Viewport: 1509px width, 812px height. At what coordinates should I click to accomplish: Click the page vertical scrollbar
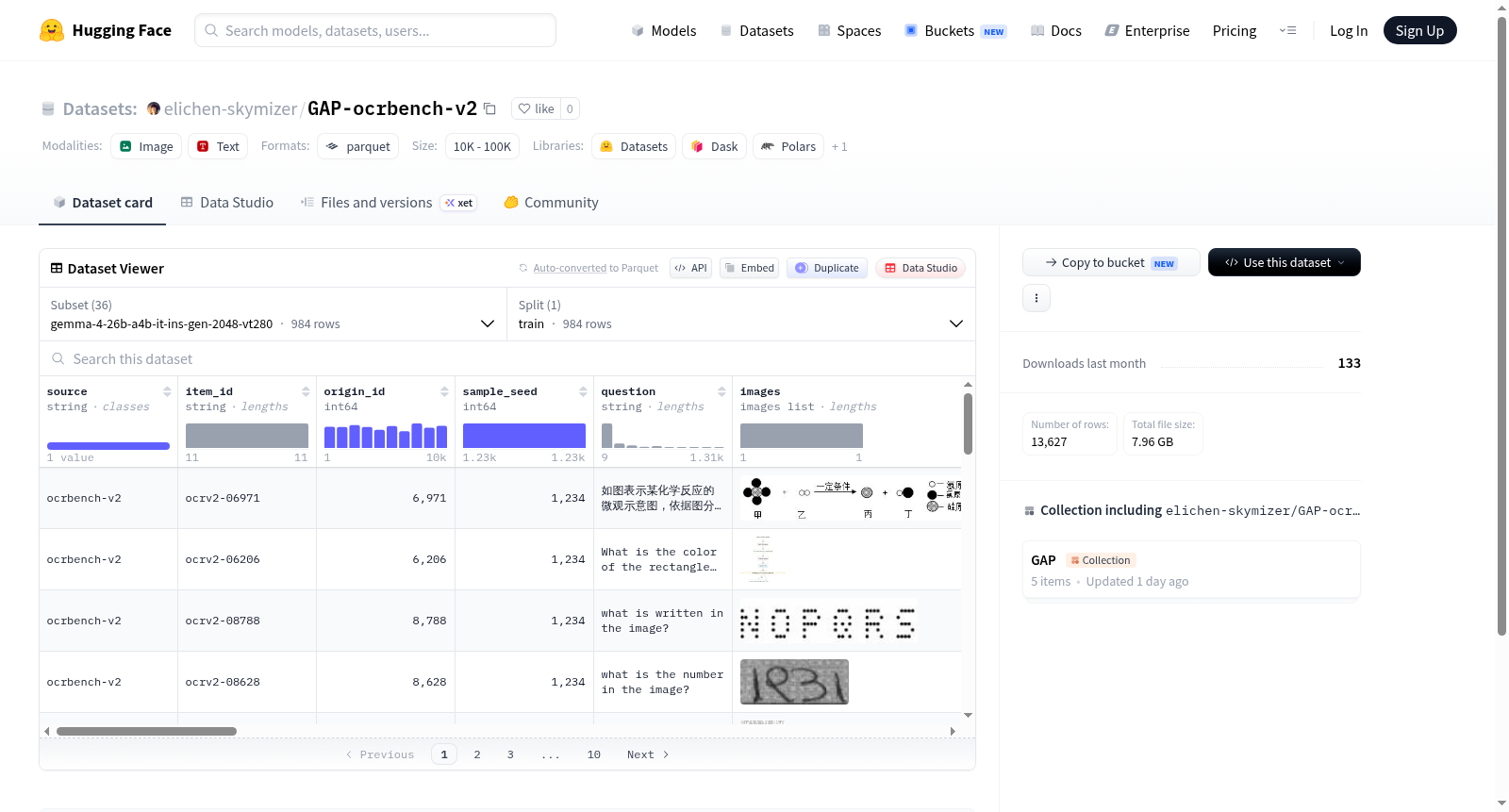[1501, 325]
